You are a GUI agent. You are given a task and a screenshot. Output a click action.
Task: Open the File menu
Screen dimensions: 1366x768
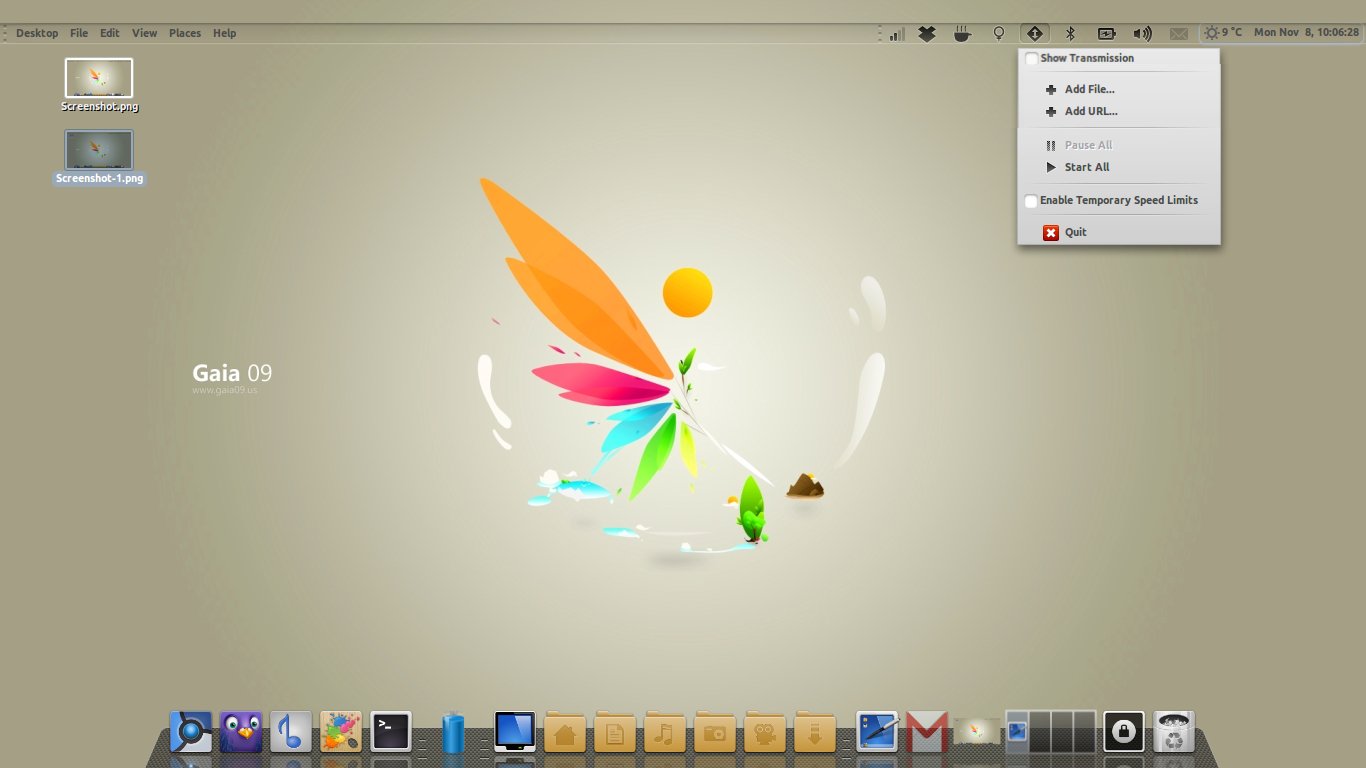(79, 33)
